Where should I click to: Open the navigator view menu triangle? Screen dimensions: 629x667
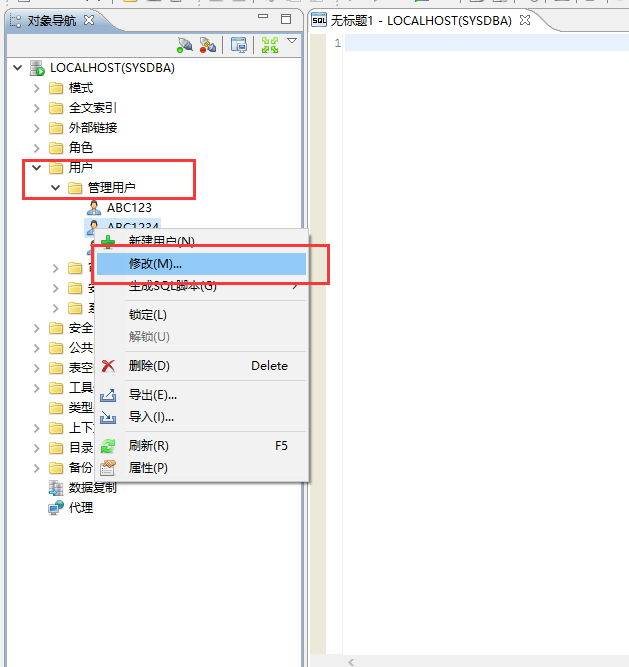coord(292,41)
